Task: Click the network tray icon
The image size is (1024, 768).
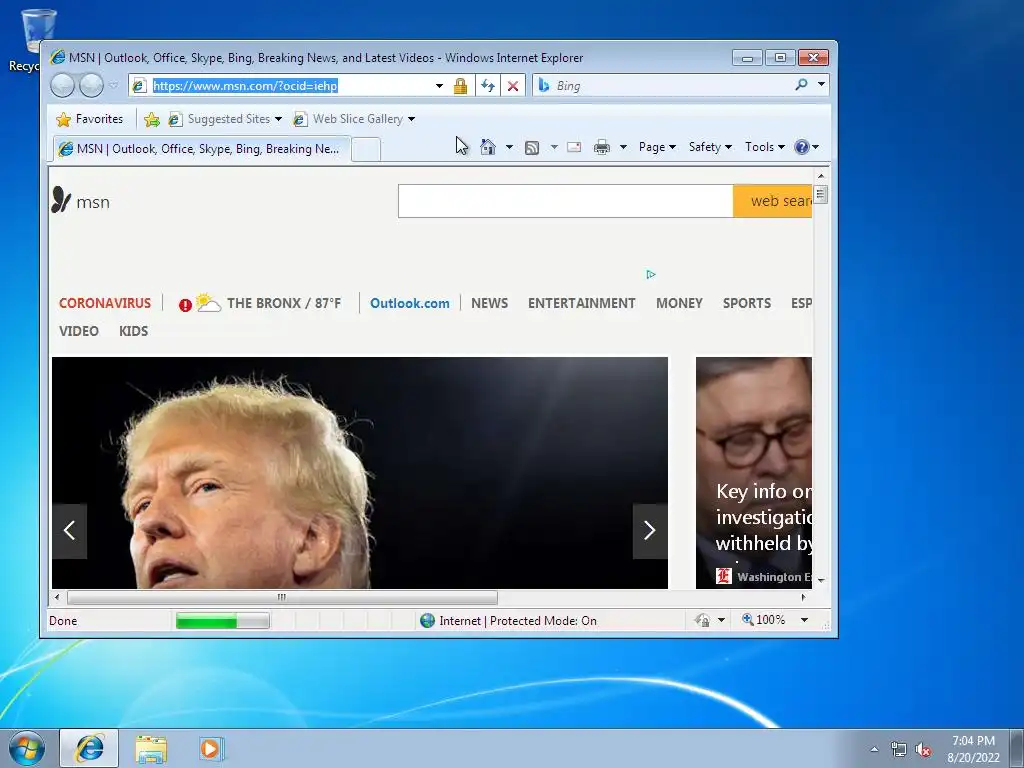Action: (x=899, y=750)
